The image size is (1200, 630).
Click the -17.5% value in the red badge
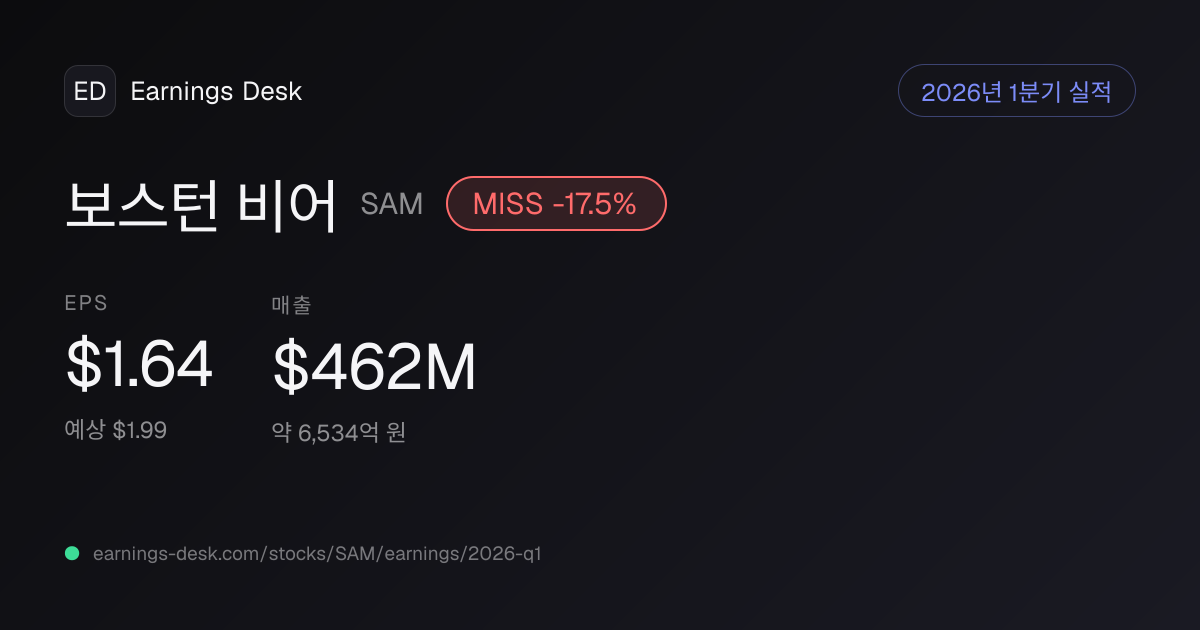click(594, 204)
